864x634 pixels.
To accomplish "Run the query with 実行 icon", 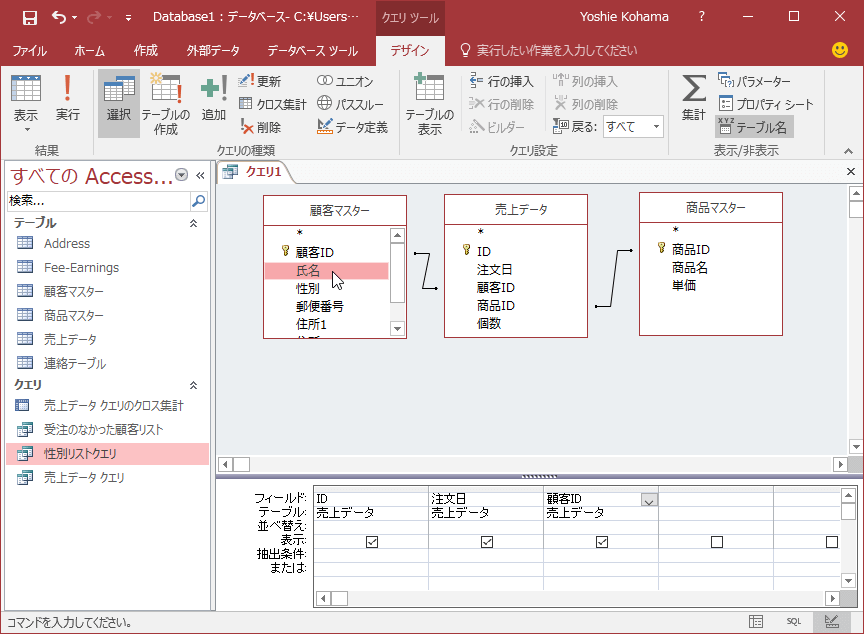I will point(67,98).
